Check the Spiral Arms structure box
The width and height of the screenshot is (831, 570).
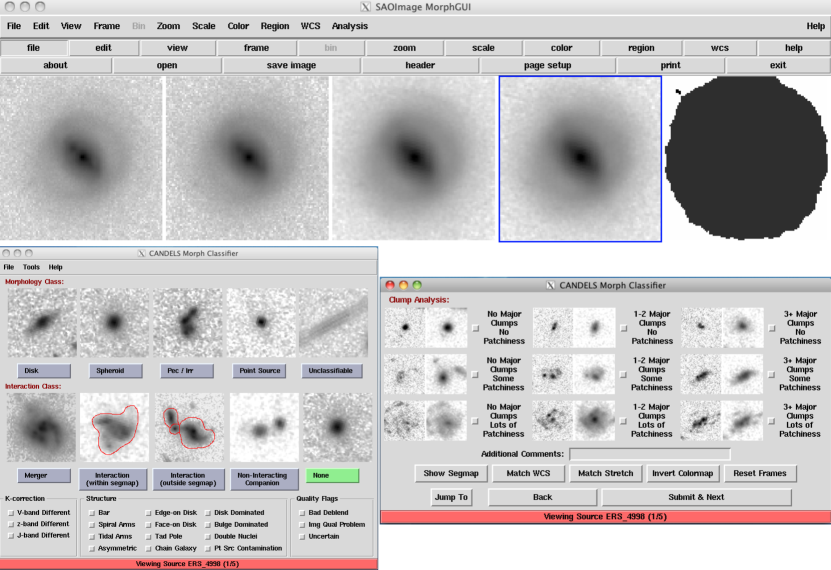click(91, 524)
